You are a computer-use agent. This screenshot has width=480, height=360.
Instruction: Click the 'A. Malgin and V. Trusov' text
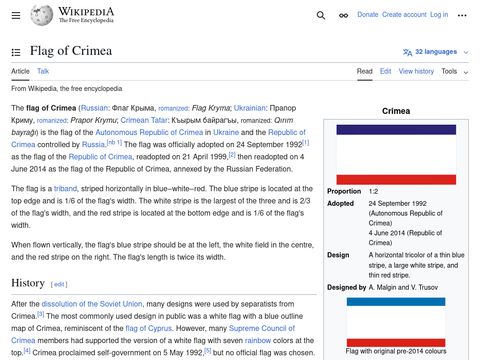tap(403, 287)
